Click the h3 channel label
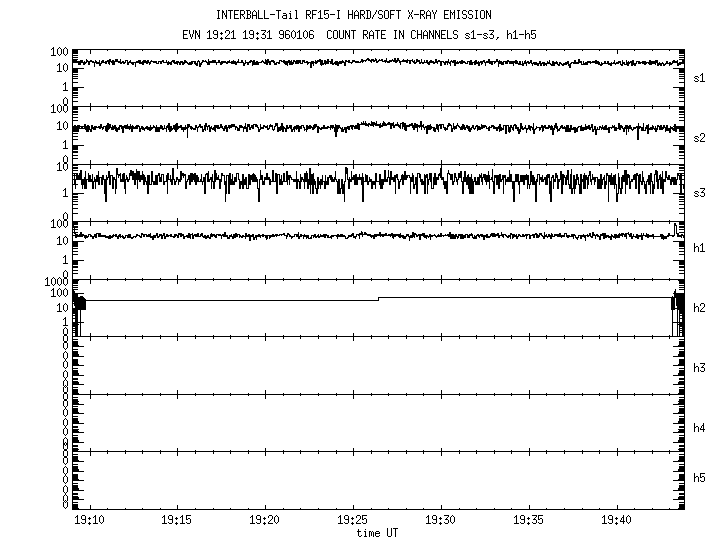Image resolution: width=720 pixels, height=550 pixels. 699,370
